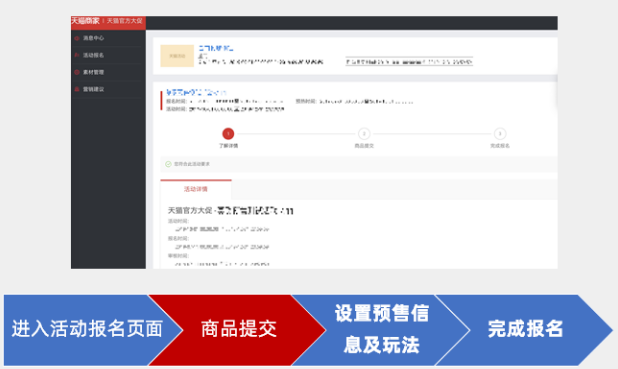Select step 2 circle 商品提交
The height and width of the screenshot is (369, 618).
tap(364, 134)
